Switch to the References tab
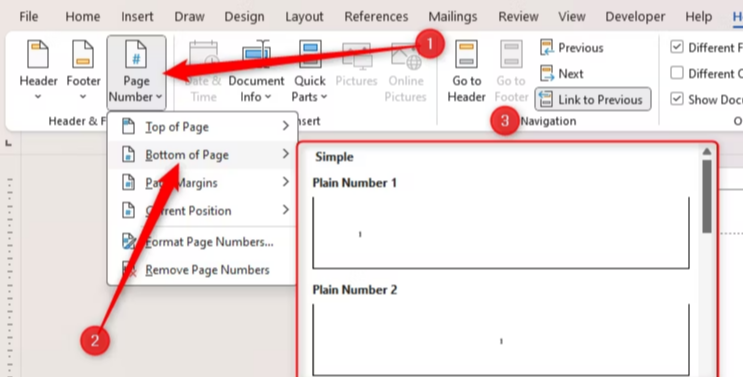Image resolution: width=743 pixels, height=377 pixels. (376, 17)
